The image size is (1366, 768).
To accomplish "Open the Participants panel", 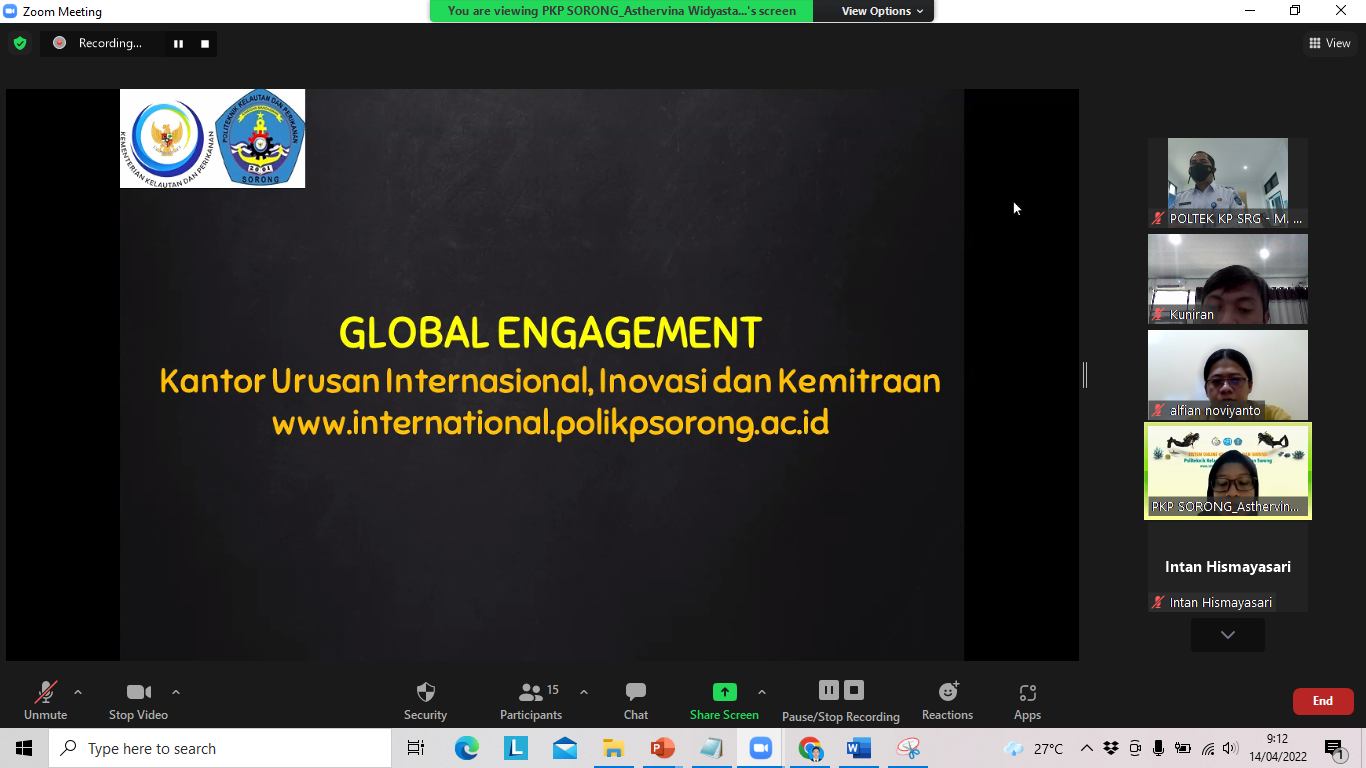I will click(x=531, y=692).
